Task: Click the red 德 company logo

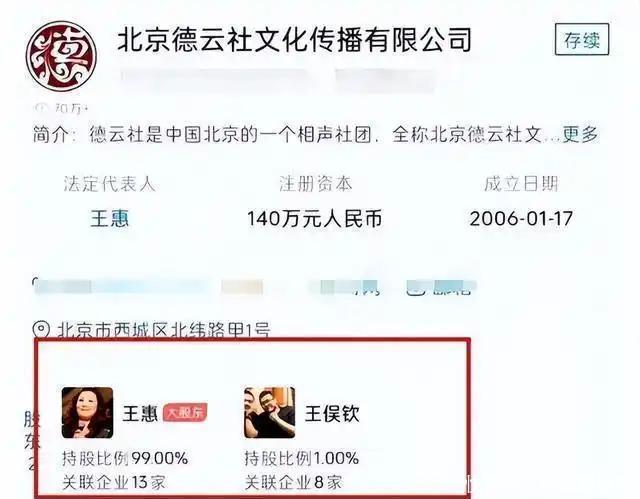Action: pyautogui.click(x=62, y=56)
